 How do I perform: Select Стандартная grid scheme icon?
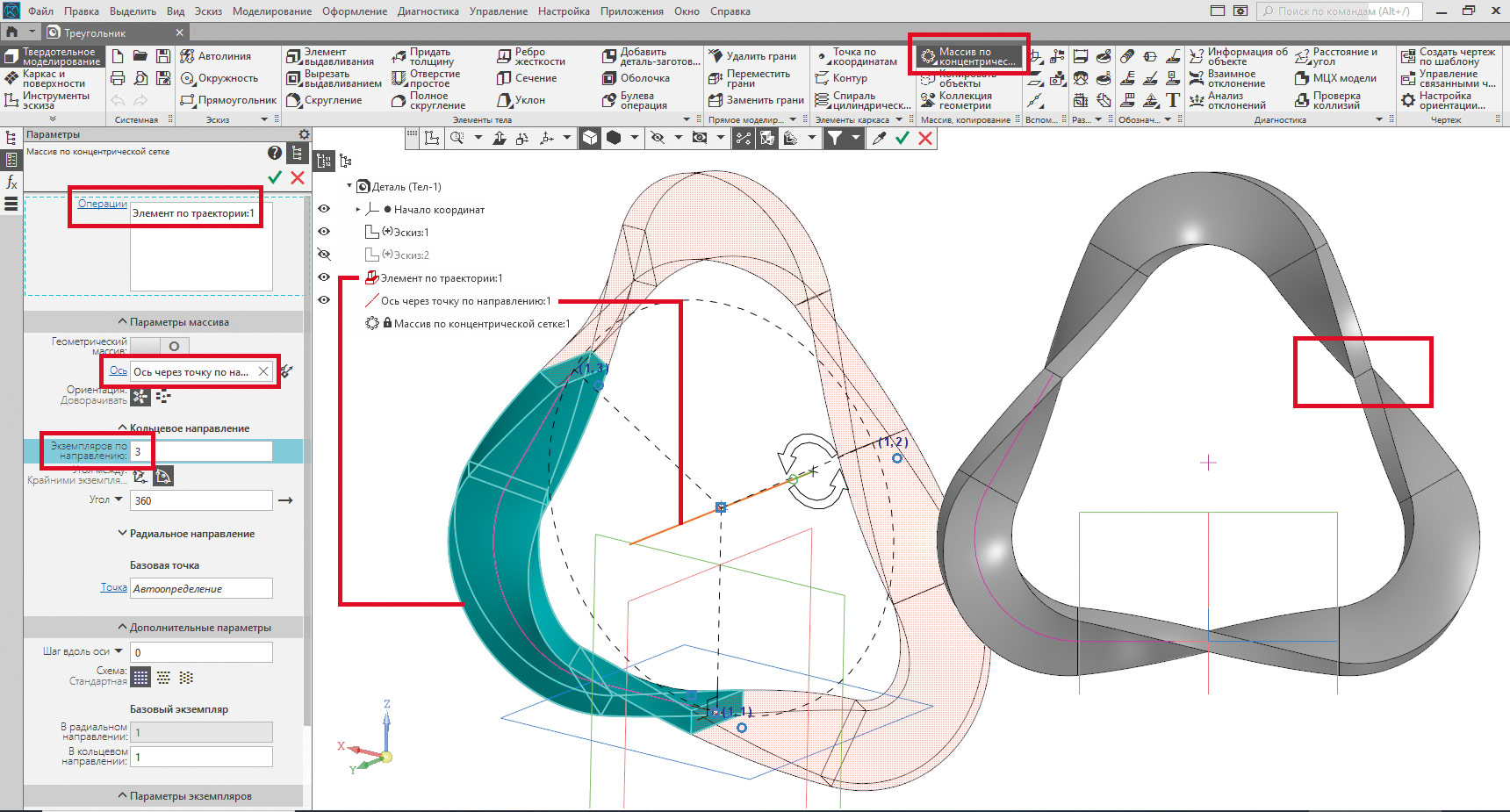[140, 678]
